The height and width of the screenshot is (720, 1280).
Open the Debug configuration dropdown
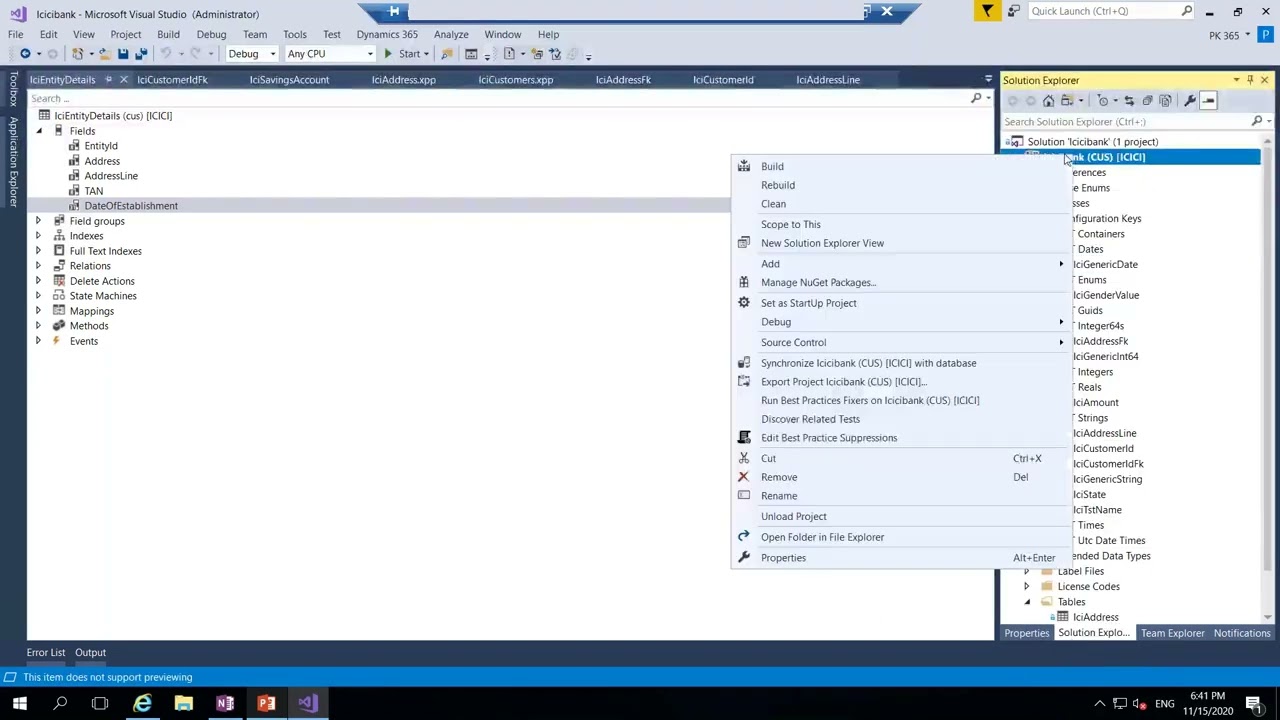click(251, 54)
